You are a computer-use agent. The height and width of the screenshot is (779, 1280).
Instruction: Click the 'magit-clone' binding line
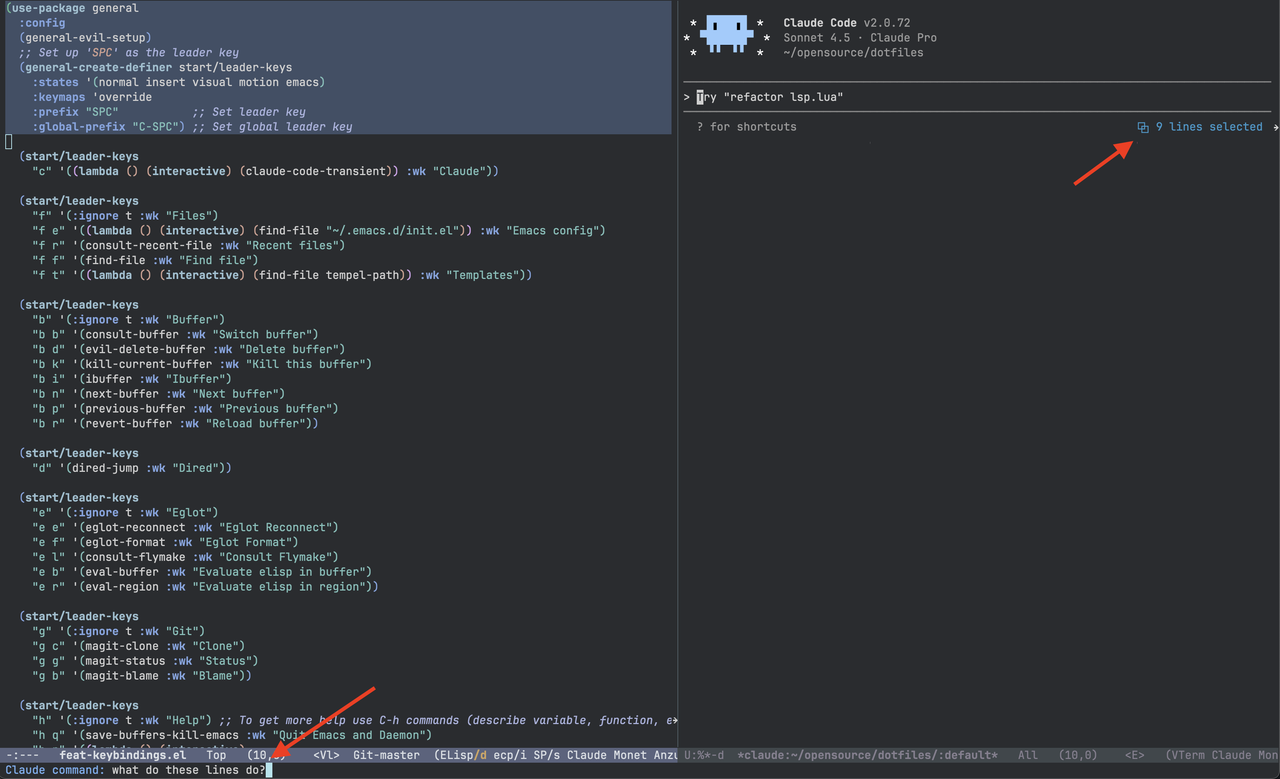click(139, 646)
